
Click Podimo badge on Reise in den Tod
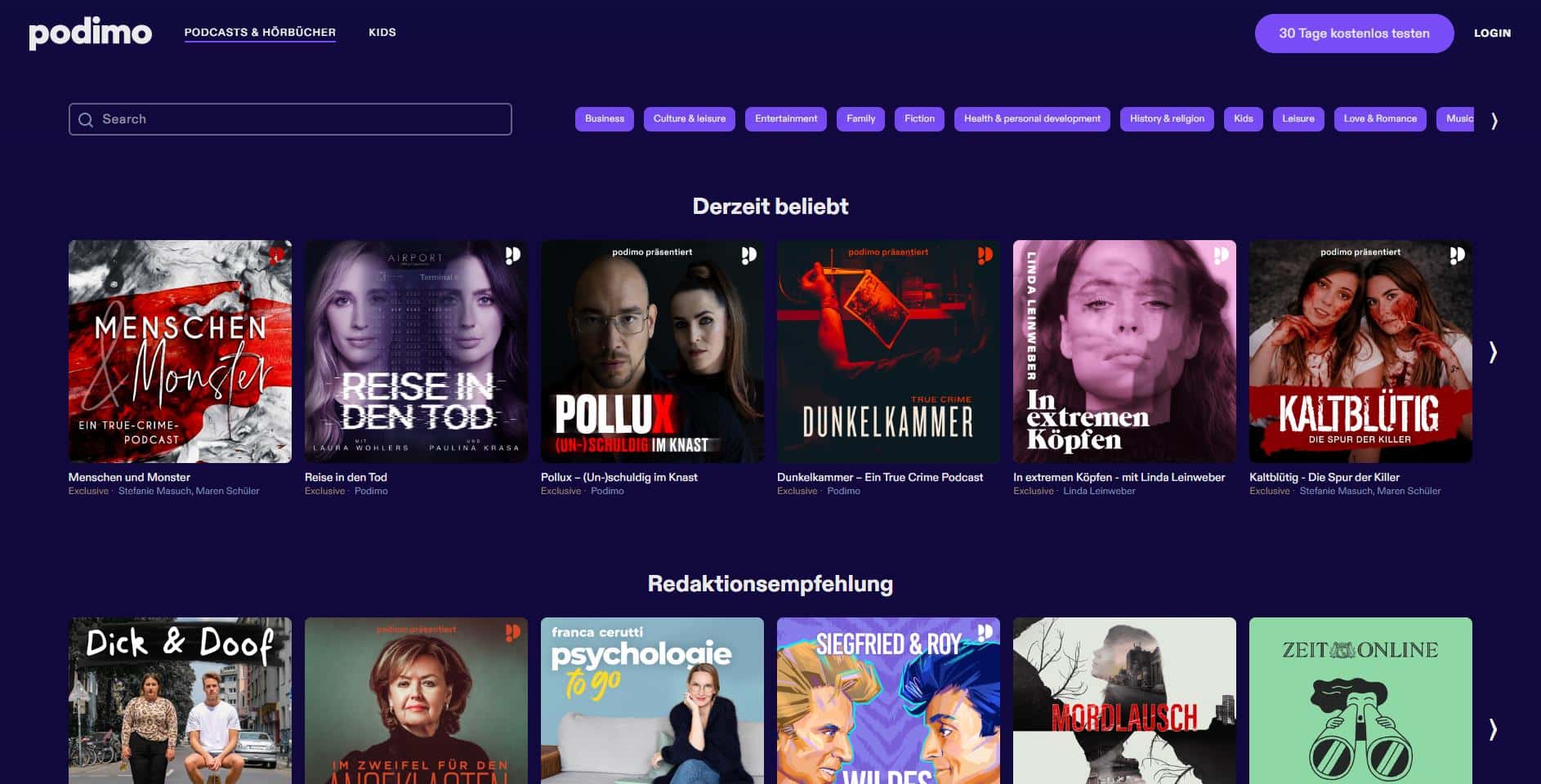512,256
